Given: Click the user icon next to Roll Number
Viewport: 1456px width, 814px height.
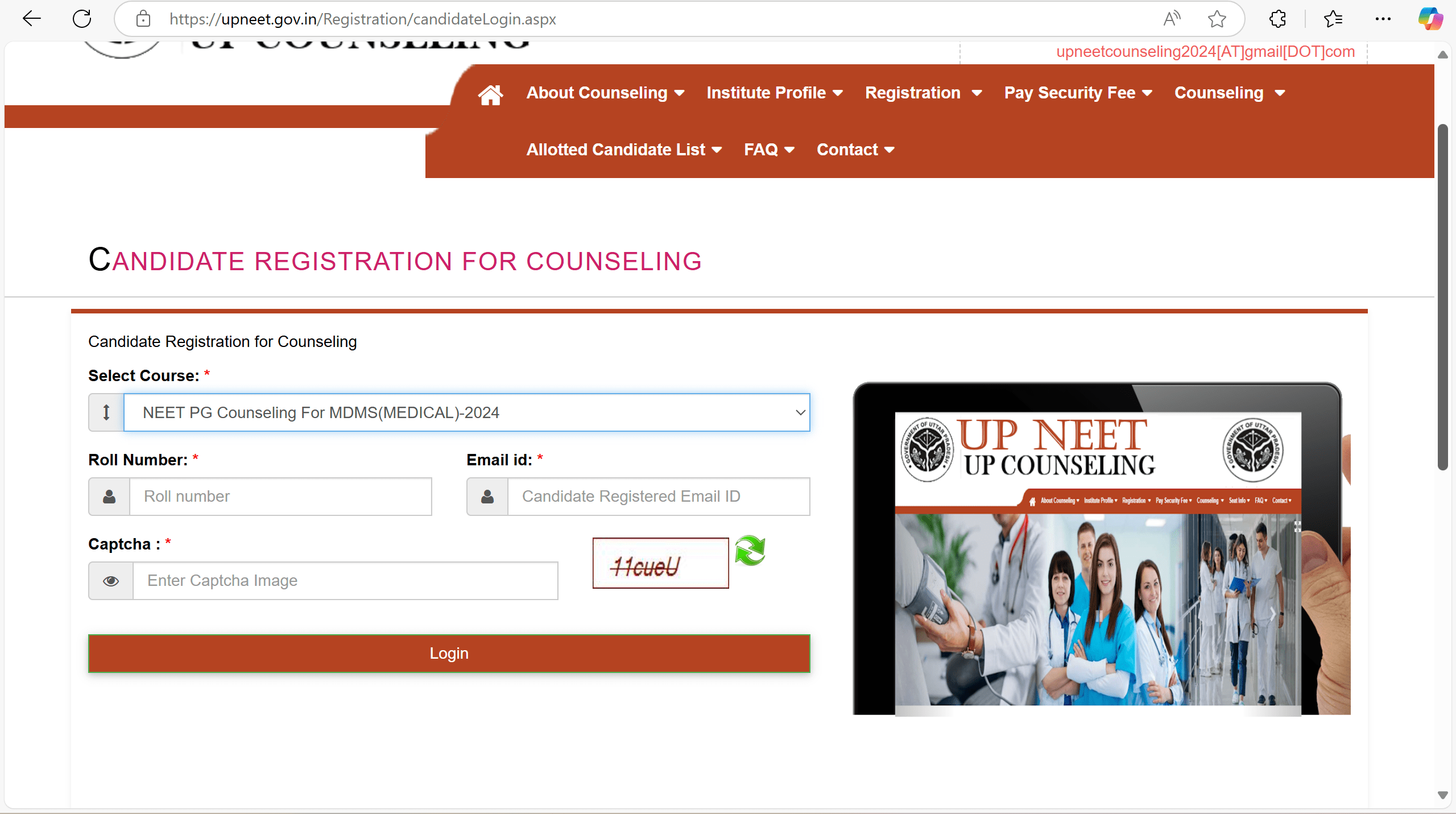Looking at the screenshot, I should pyautogui.click(x=109, y=496).
